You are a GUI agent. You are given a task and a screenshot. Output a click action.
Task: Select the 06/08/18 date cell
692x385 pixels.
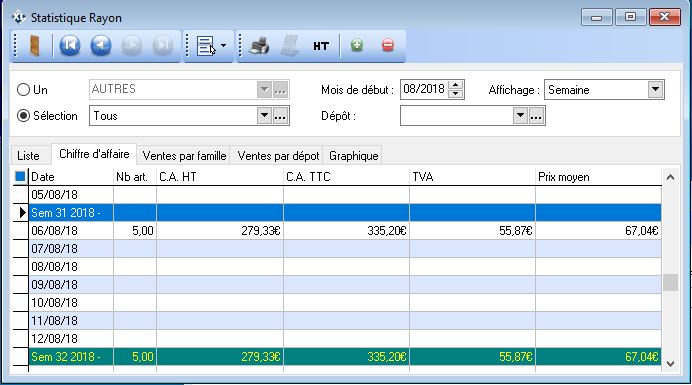pyautogui.click(x=71, y=231)
